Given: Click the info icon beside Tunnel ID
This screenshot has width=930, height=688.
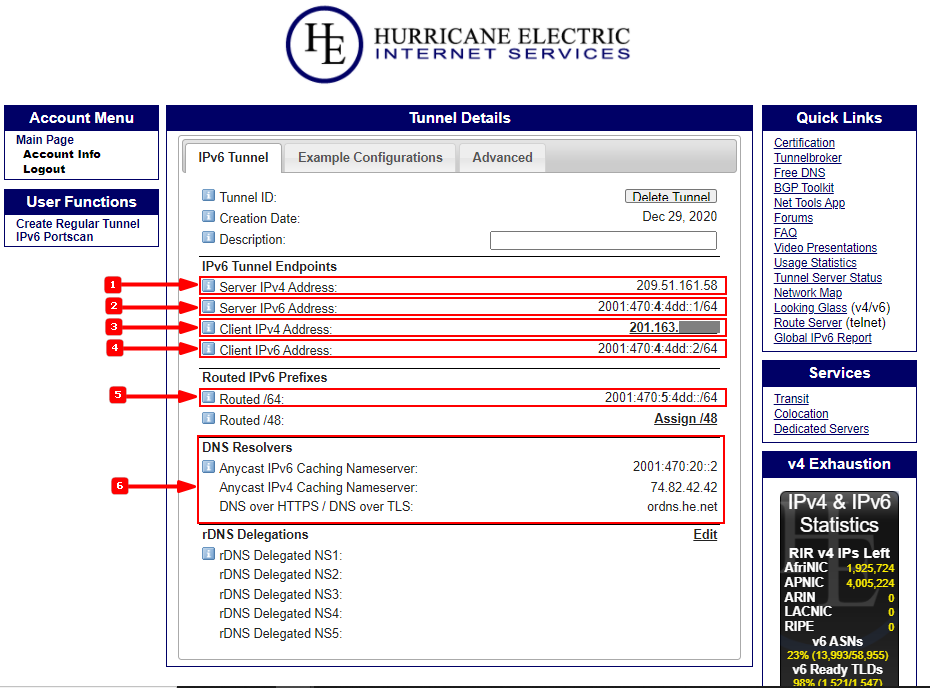Looking at the screenshot, I should pyautogui.click(x=208, y=195).
